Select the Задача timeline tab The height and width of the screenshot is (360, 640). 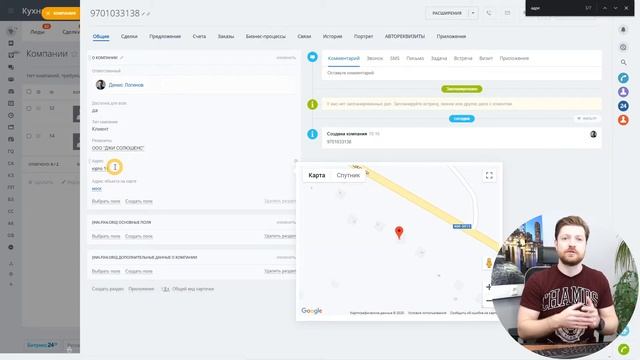(439, 58)
